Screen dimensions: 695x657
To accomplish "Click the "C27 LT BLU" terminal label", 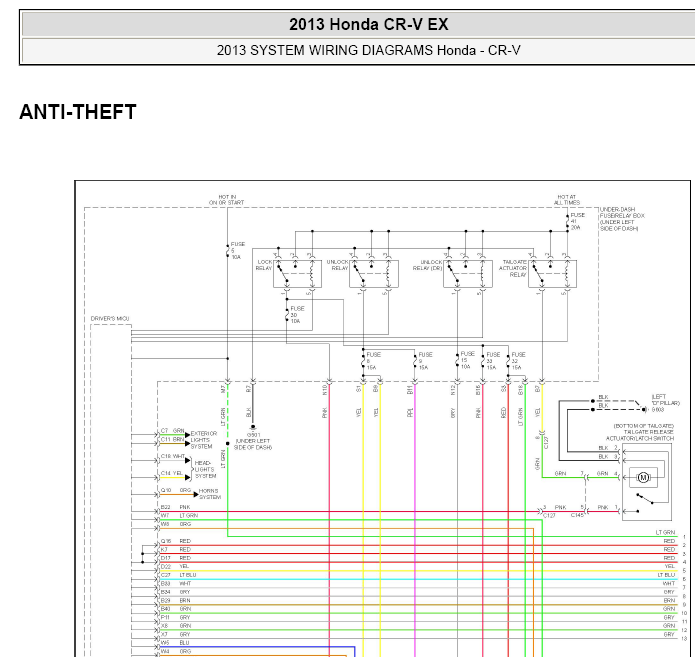I will 179,575.
